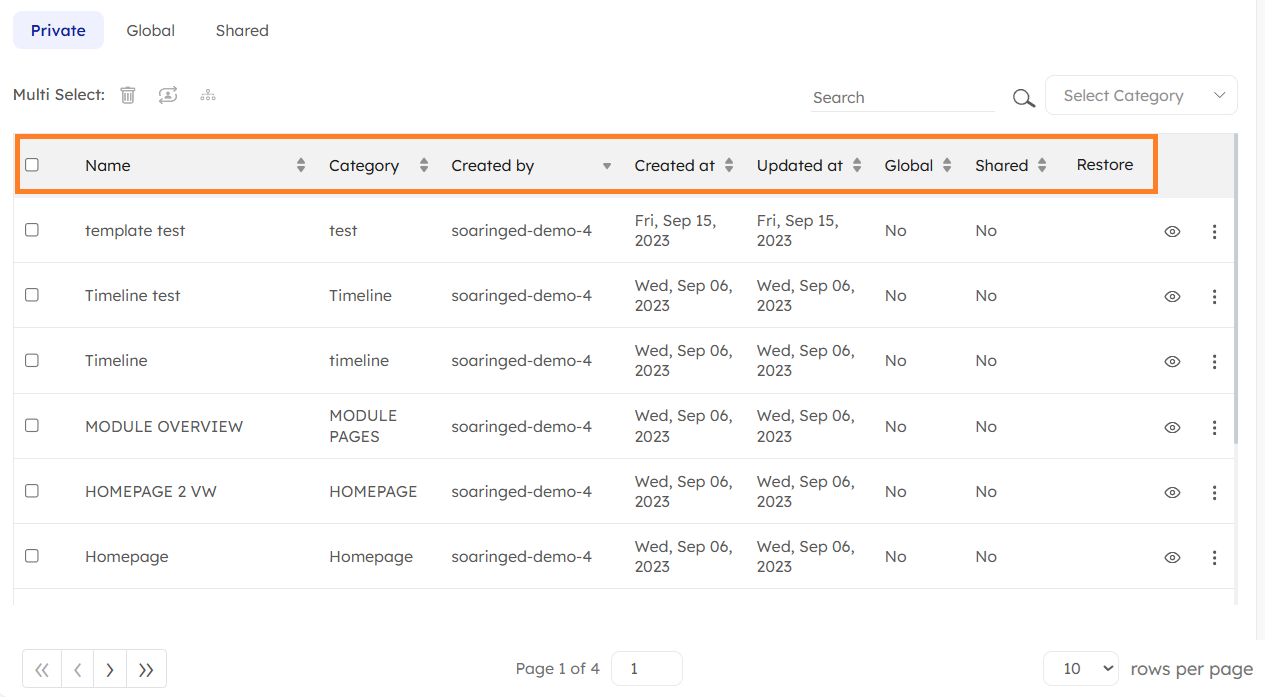The image size is (1266, 697).
Task: Sort the table by Name column
Action: click(x=301, y=166)
